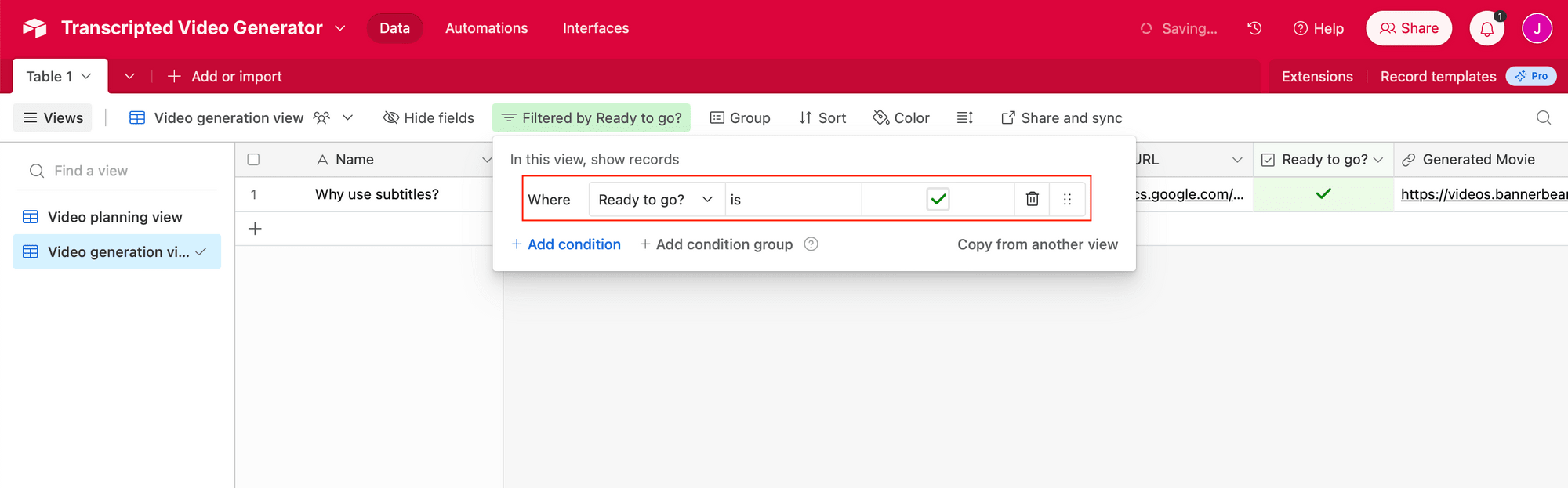The image size is (1568, 488).
Task: Open the Sort menu
Action: (x=822, y=117)
